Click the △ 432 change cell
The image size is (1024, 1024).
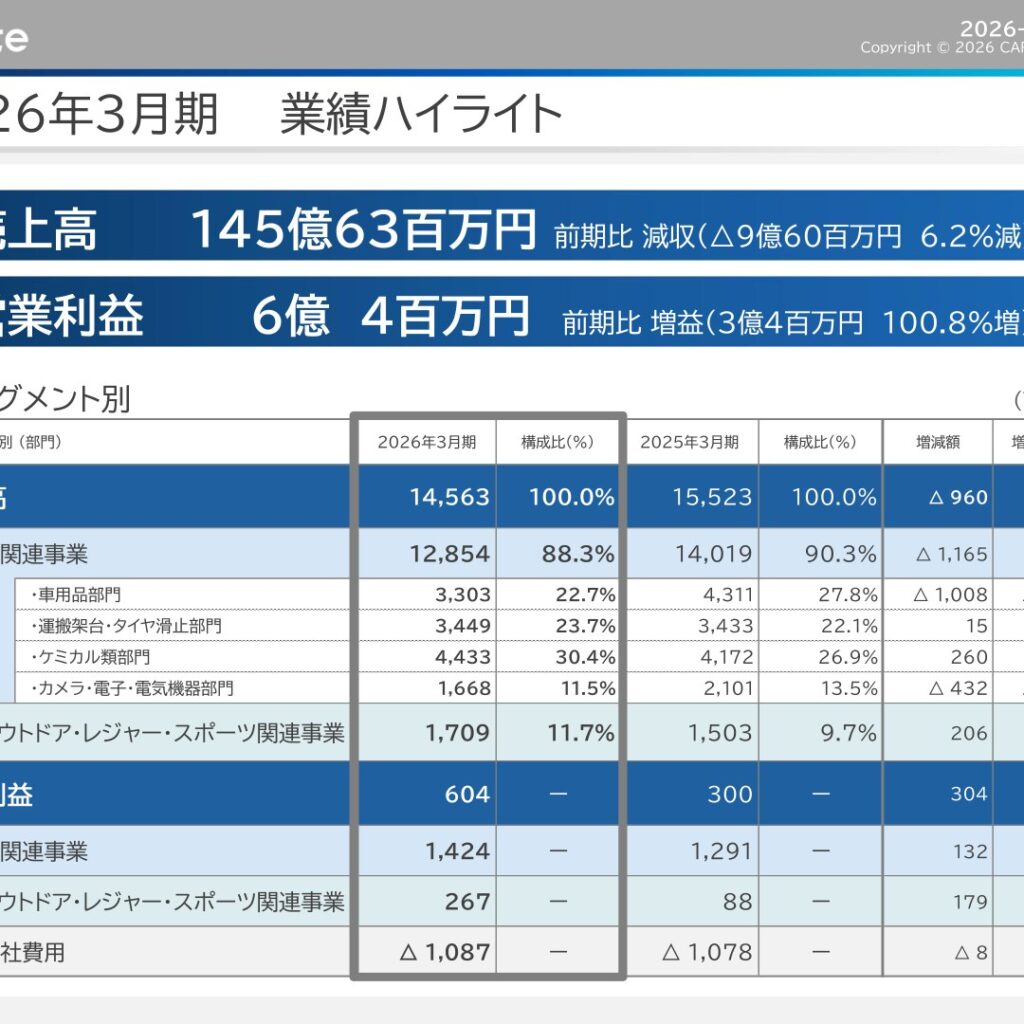958,688
